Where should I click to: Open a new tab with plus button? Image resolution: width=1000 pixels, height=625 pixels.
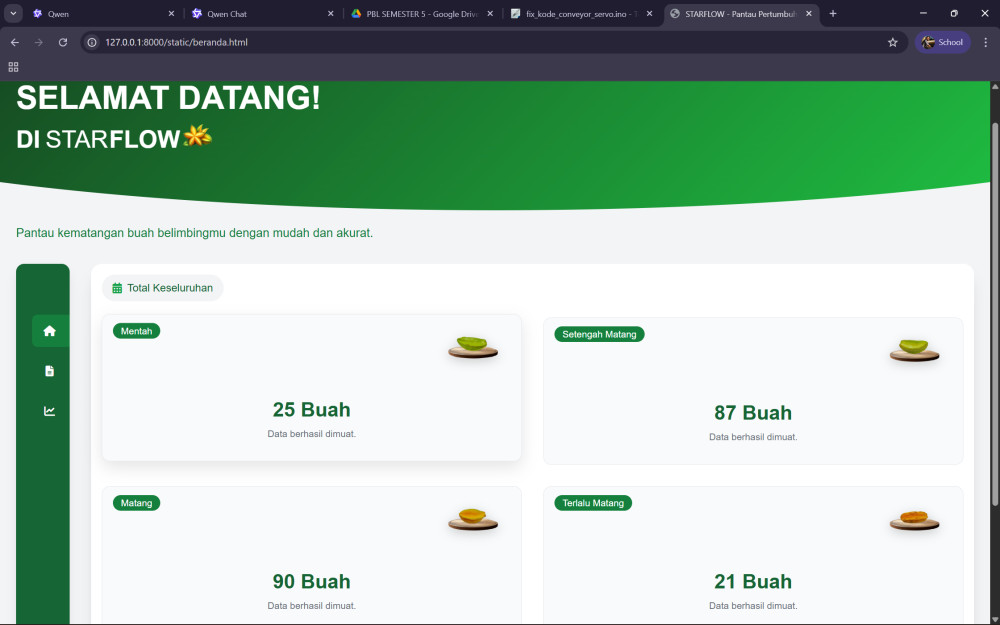pos(833,14)
